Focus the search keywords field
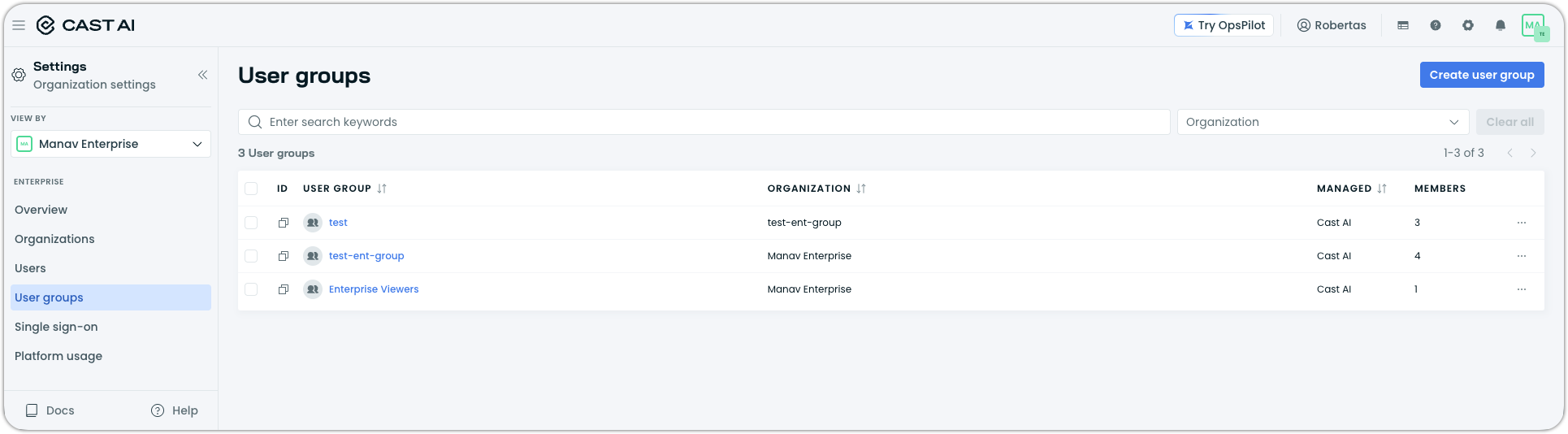Viewport: 1568px width, 434px height. click(x=704, y=122)
